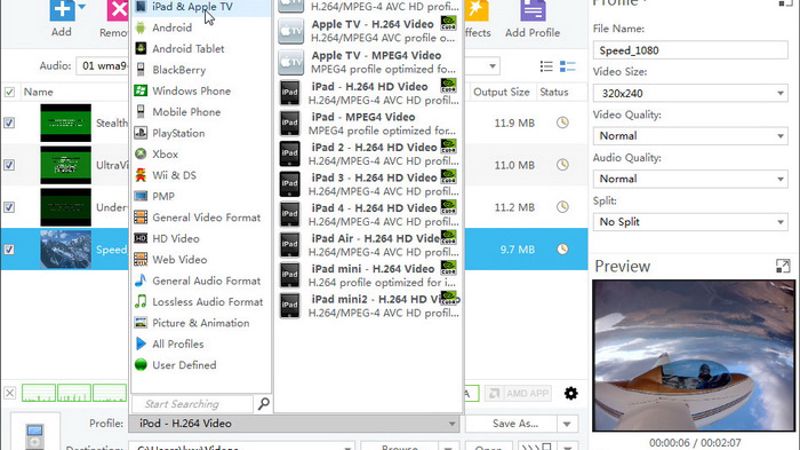Pick iPad - MPEG4 Video profile
This screenshot has height=450, width=800.
(x=368, y=123)
